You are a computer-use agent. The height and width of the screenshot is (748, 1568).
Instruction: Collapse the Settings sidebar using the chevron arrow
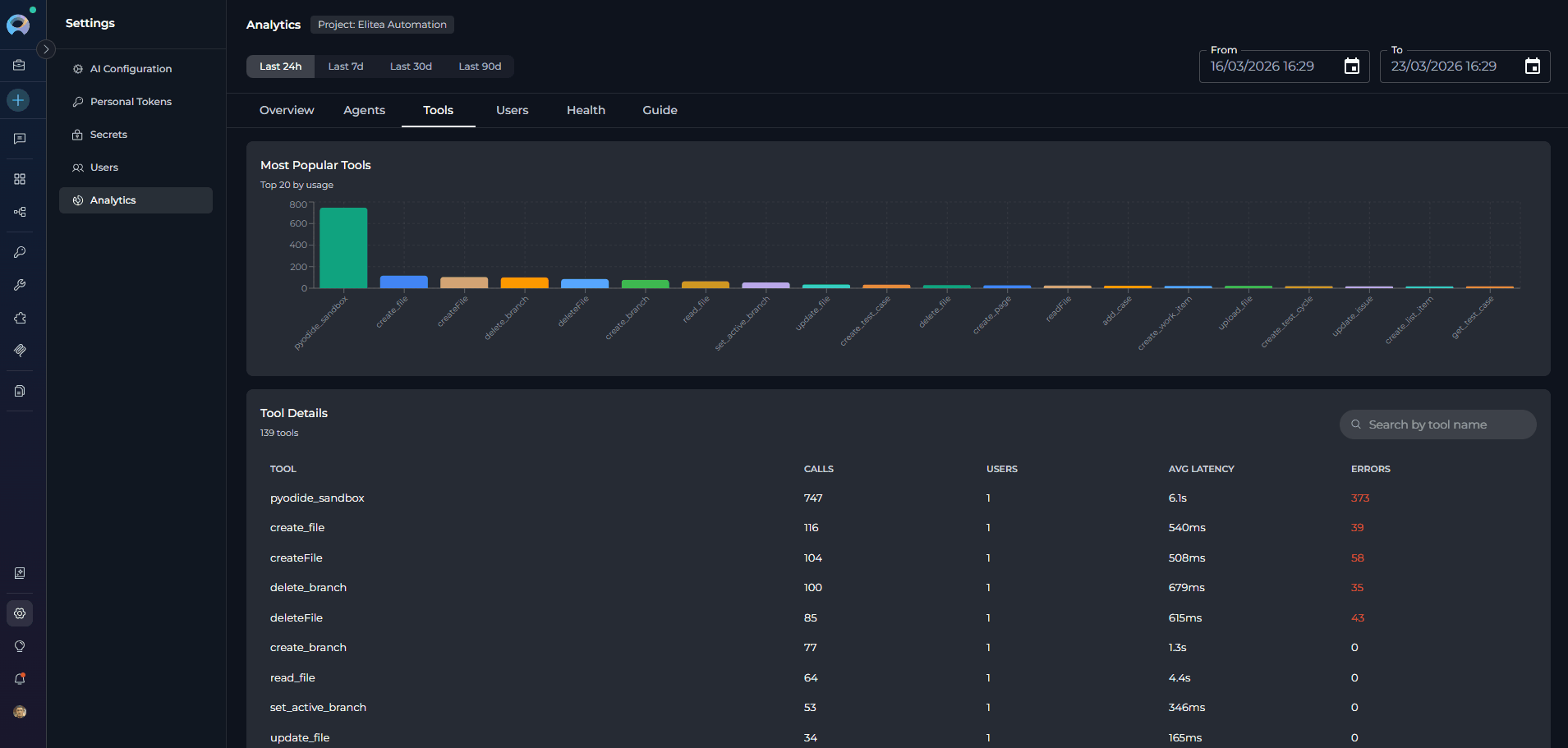point(47,49)
